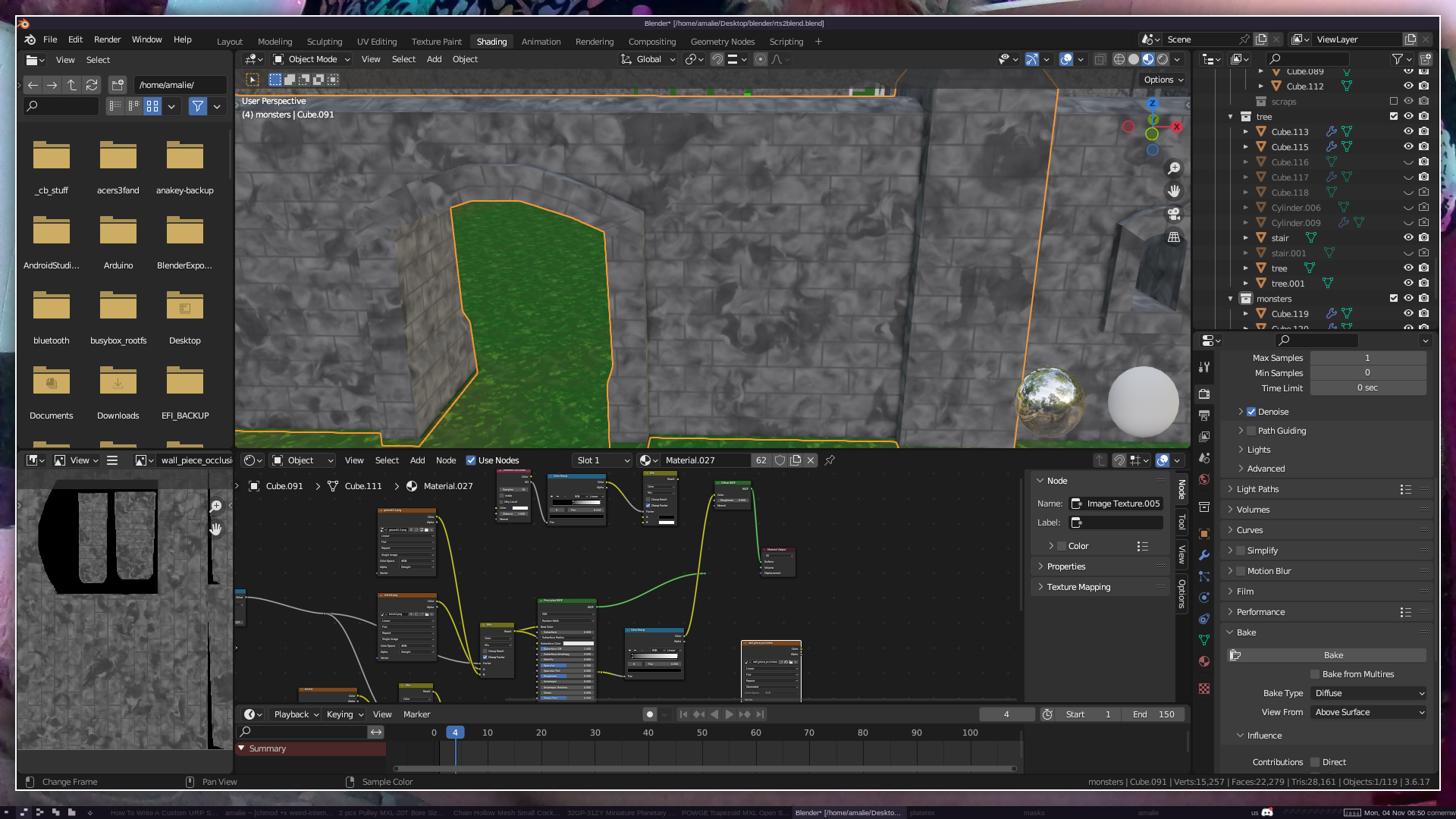Click the play animation button

coord(729,714)
